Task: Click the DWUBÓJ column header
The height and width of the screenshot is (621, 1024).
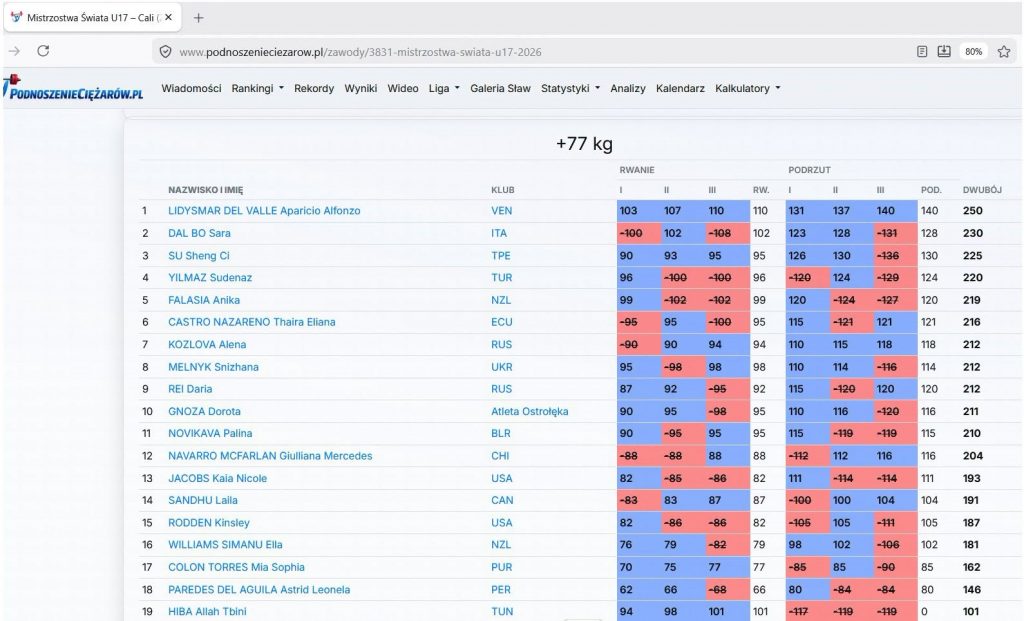Action: point(982,190)
